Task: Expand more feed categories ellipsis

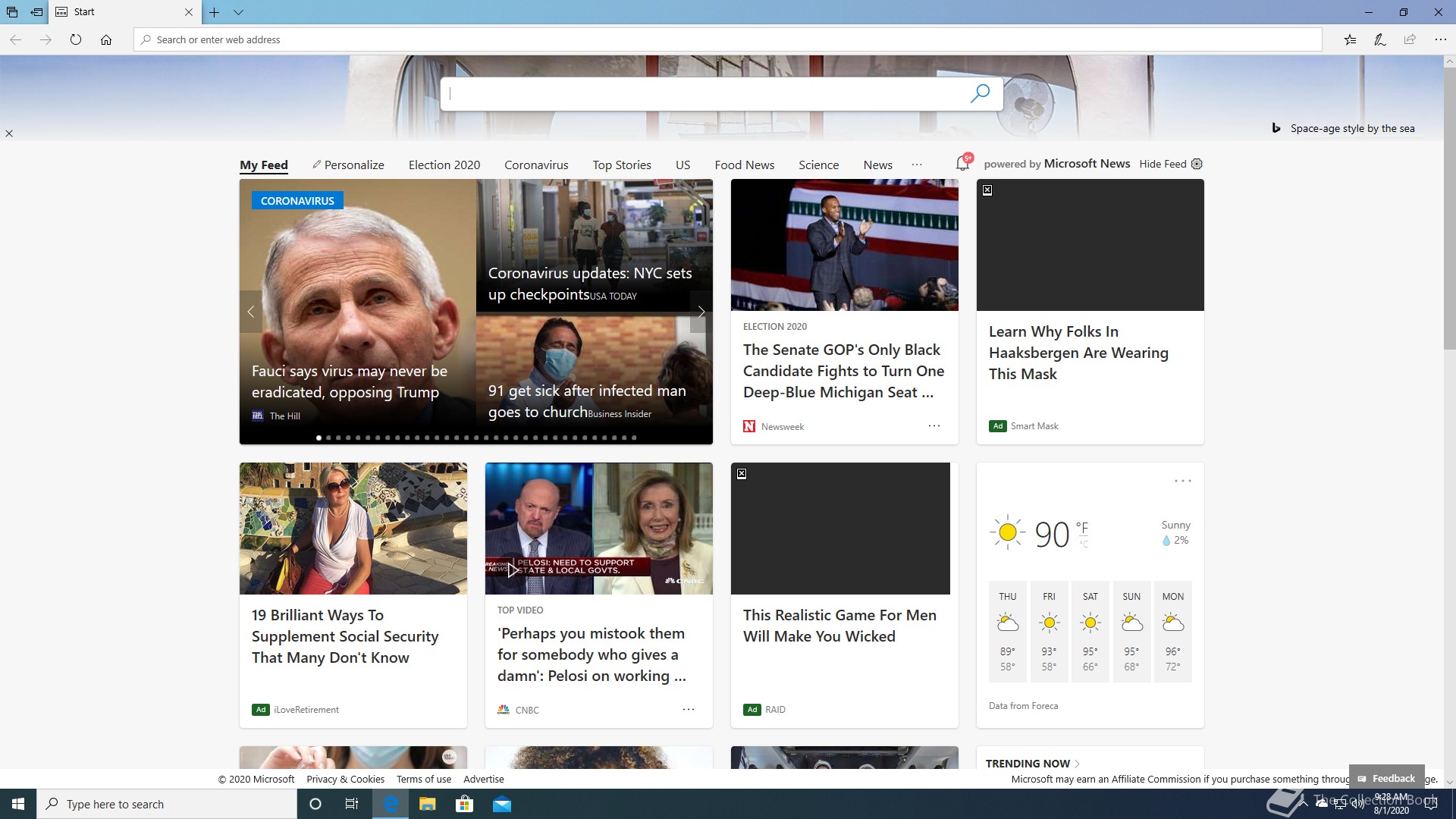Action: pyautogui.click(x=917, y=165)
